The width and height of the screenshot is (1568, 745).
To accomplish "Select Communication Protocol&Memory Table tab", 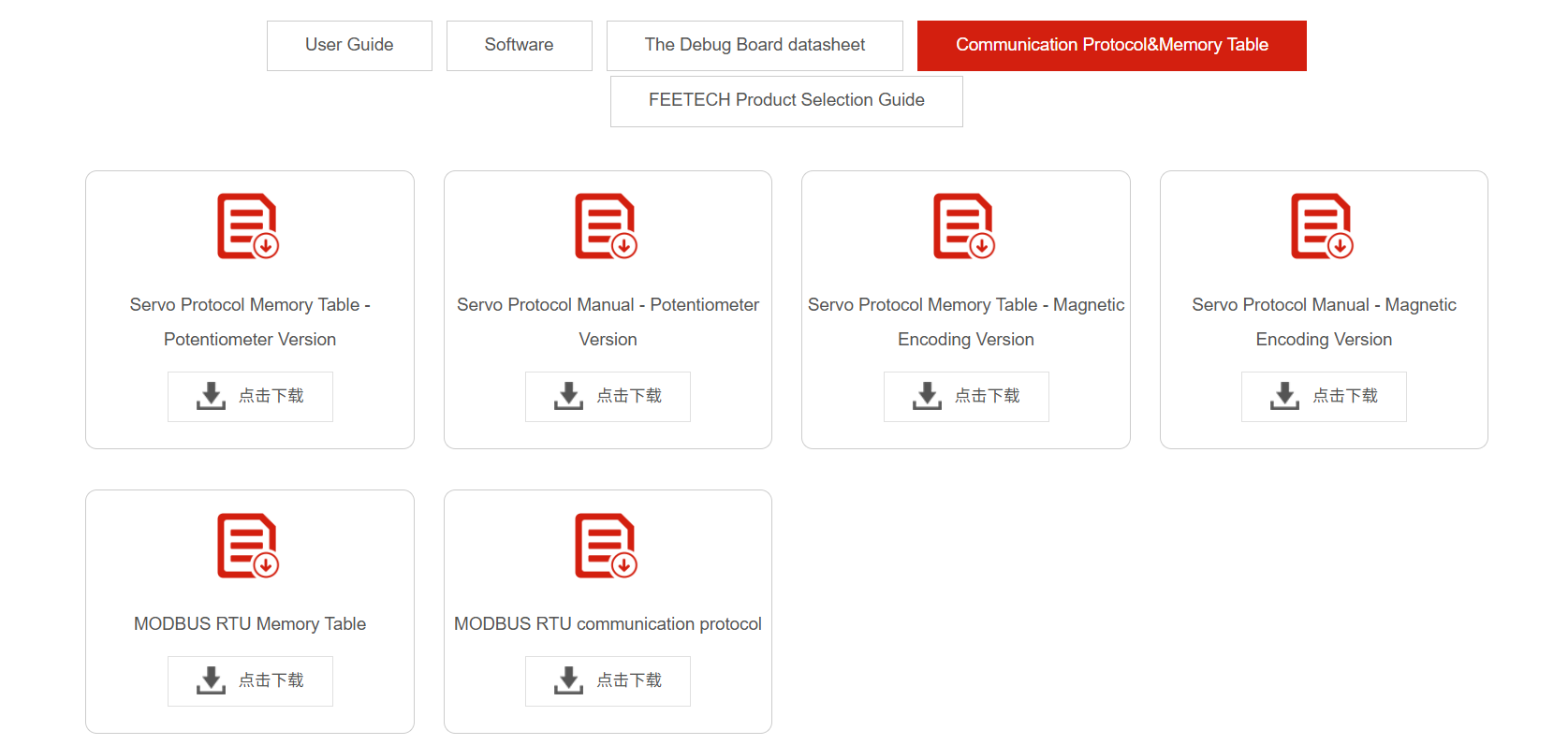I will 1112,46.
